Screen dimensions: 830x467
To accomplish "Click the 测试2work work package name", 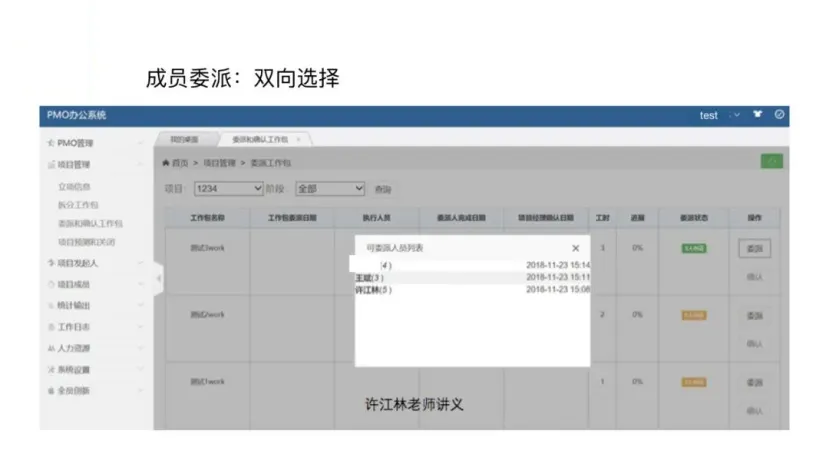I will point(208,315).
